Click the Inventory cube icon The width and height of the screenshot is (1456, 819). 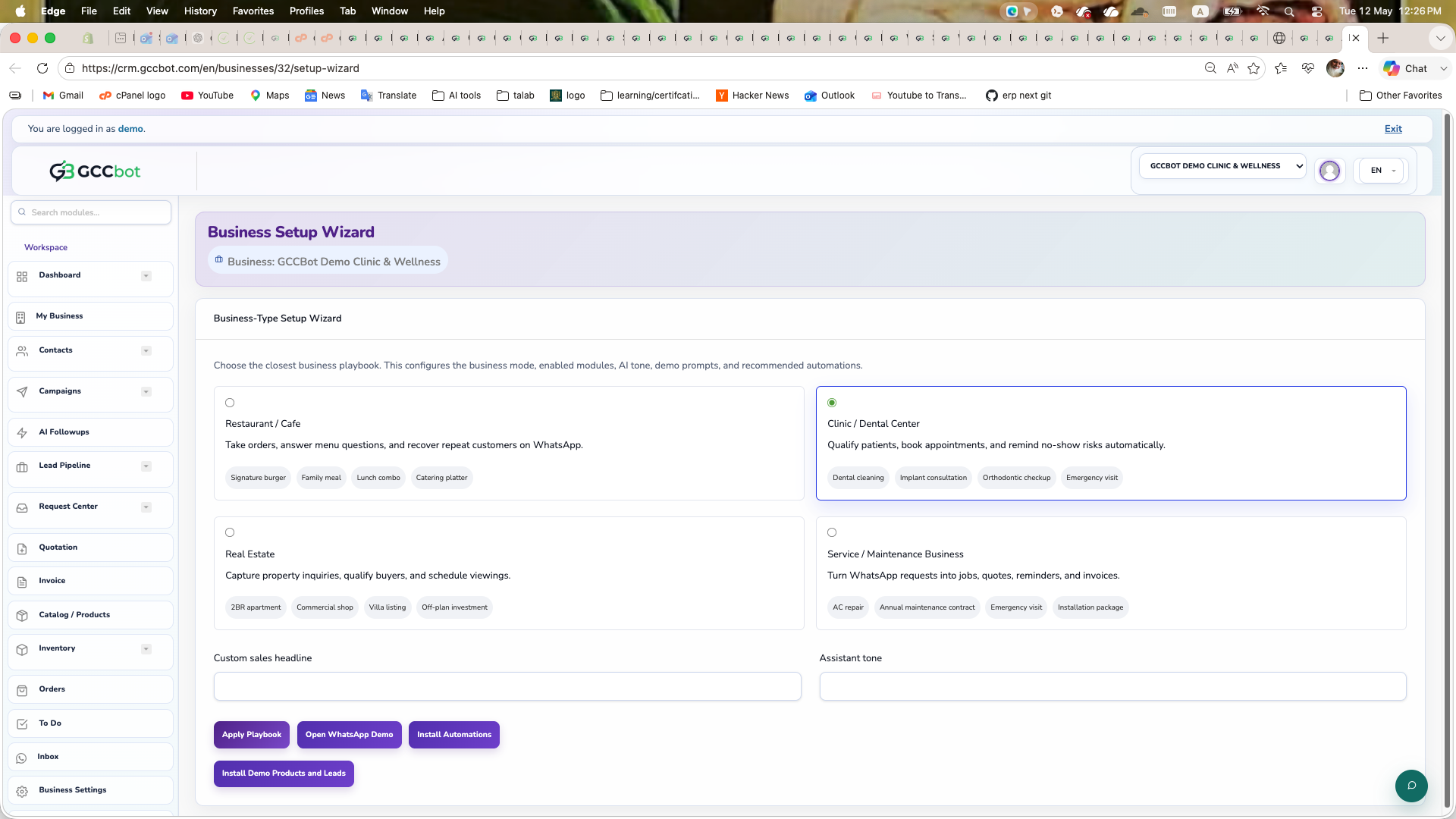point(22,649)
